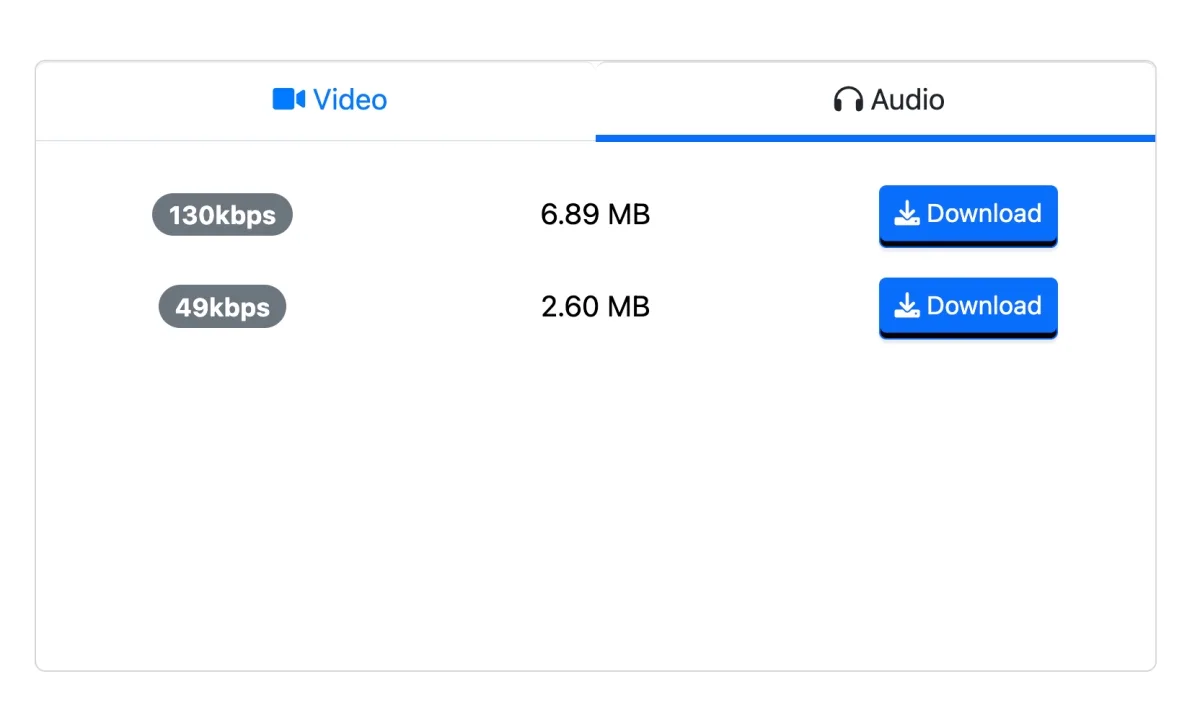Click the 2.60 MB file size text
1200x705 pixels.
click(x=595, y=307)
